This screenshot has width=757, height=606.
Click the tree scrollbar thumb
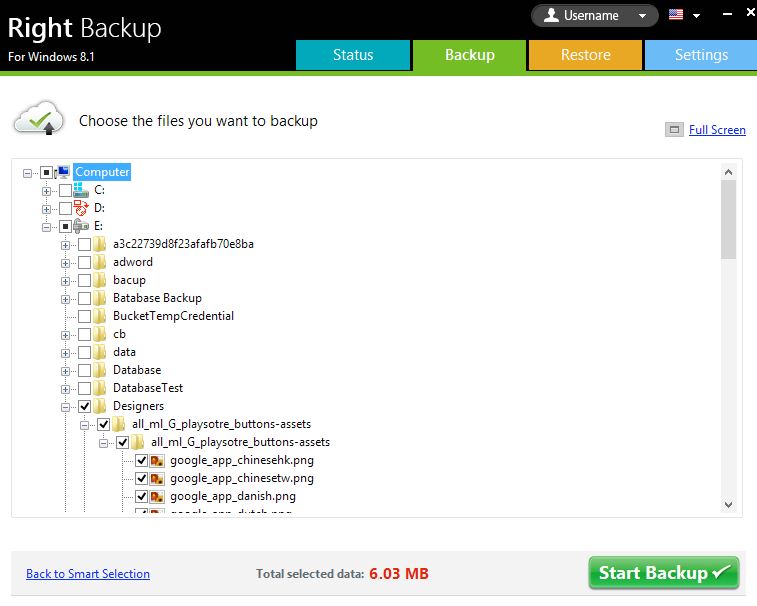click(729, 220)
